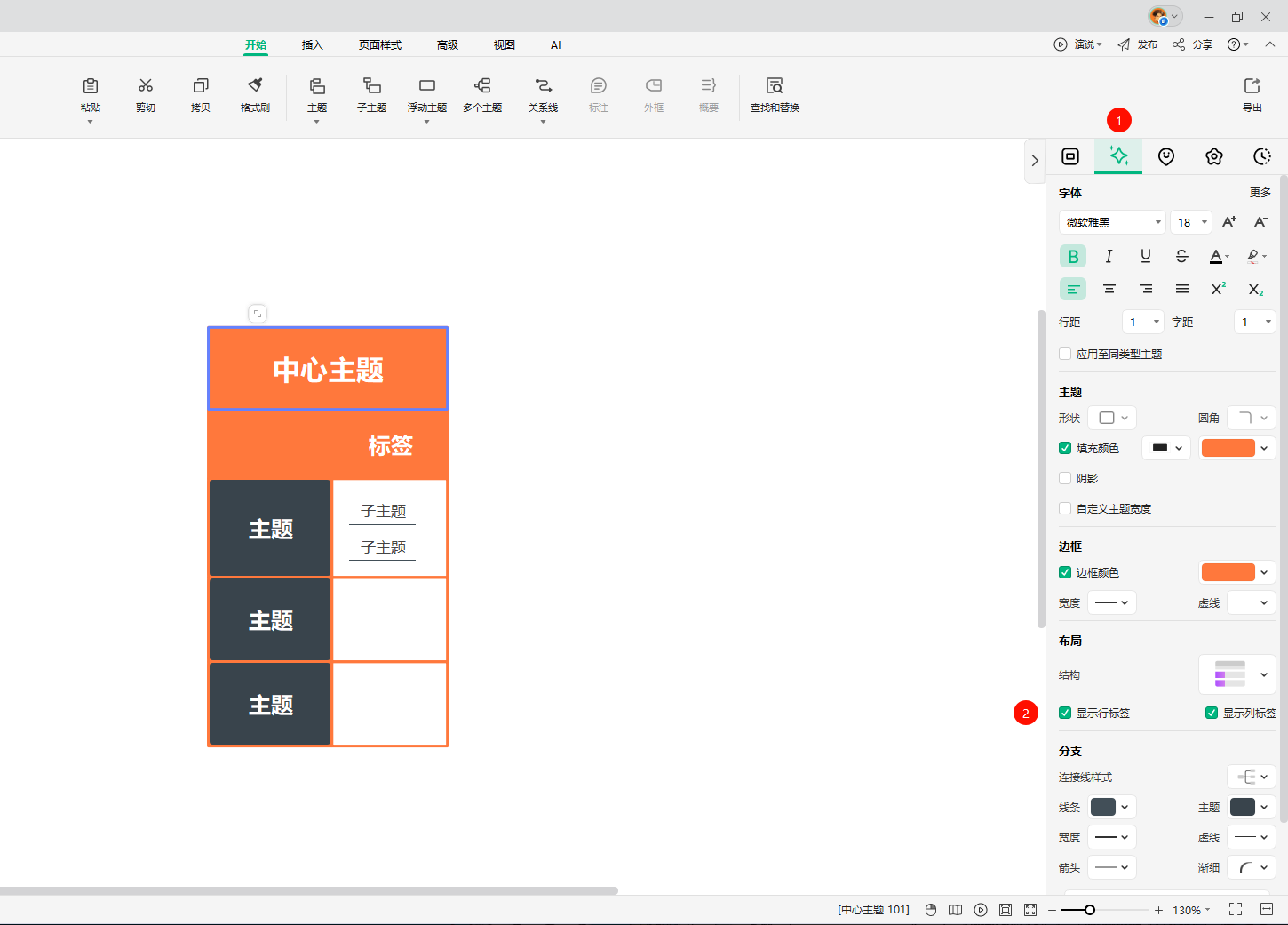Open the 字距 character spacing dropdown
1288x925 pixels.
(x=1255, y=322)
